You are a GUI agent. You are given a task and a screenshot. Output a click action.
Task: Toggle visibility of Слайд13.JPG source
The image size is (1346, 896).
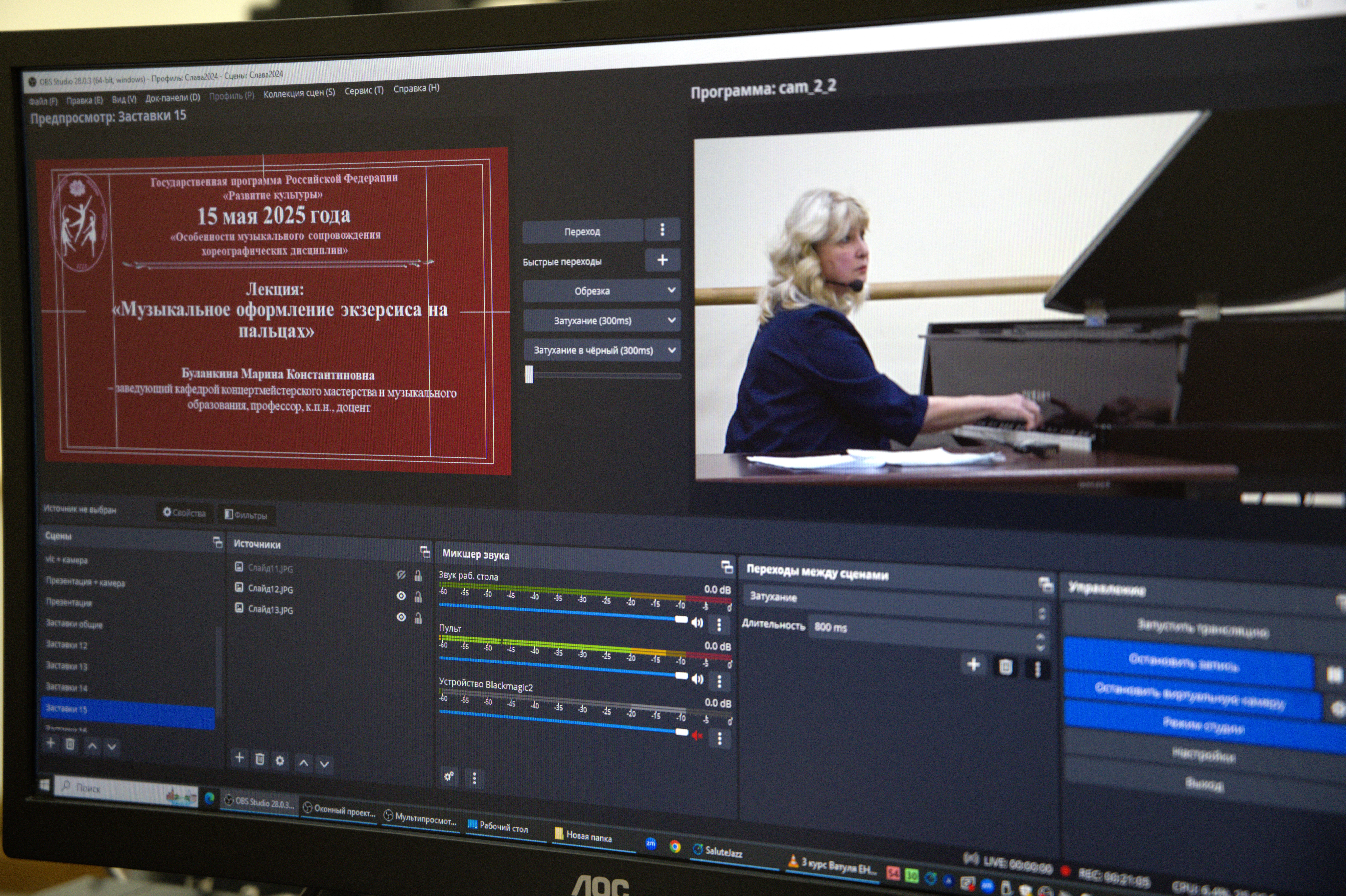tap(401, 617)
